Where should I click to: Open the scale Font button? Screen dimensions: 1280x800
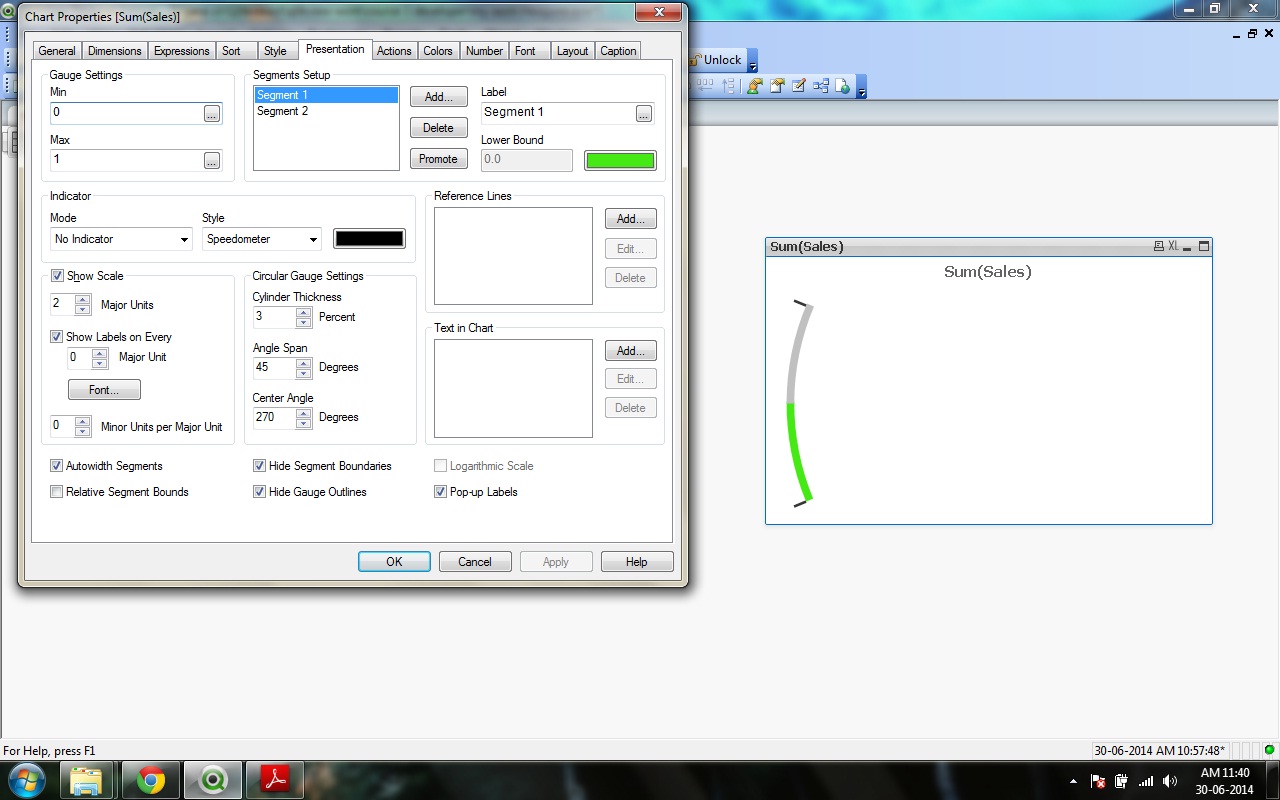tap(104, 390)
